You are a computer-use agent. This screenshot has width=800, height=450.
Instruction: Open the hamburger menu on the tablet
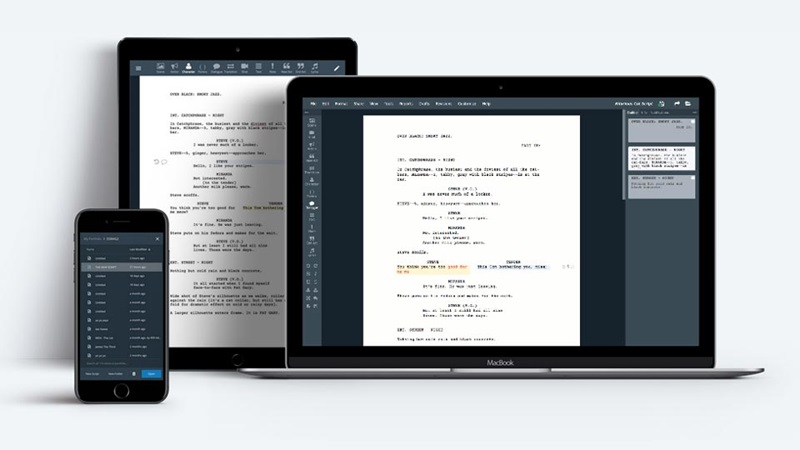tap(138, 68)
